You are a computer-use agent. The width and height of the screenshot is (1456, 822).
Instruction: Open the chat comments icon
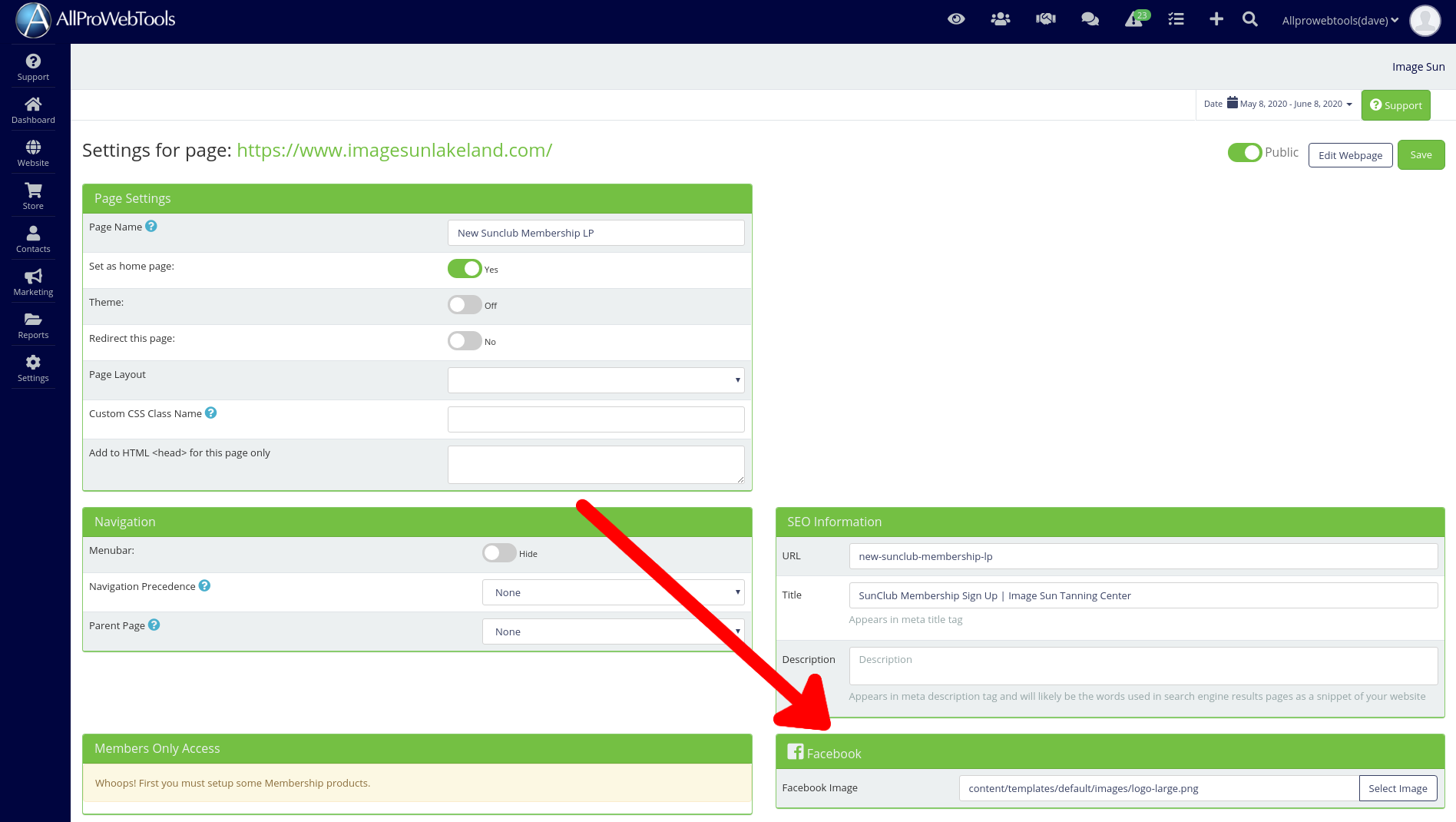[x=1090, y=19]
